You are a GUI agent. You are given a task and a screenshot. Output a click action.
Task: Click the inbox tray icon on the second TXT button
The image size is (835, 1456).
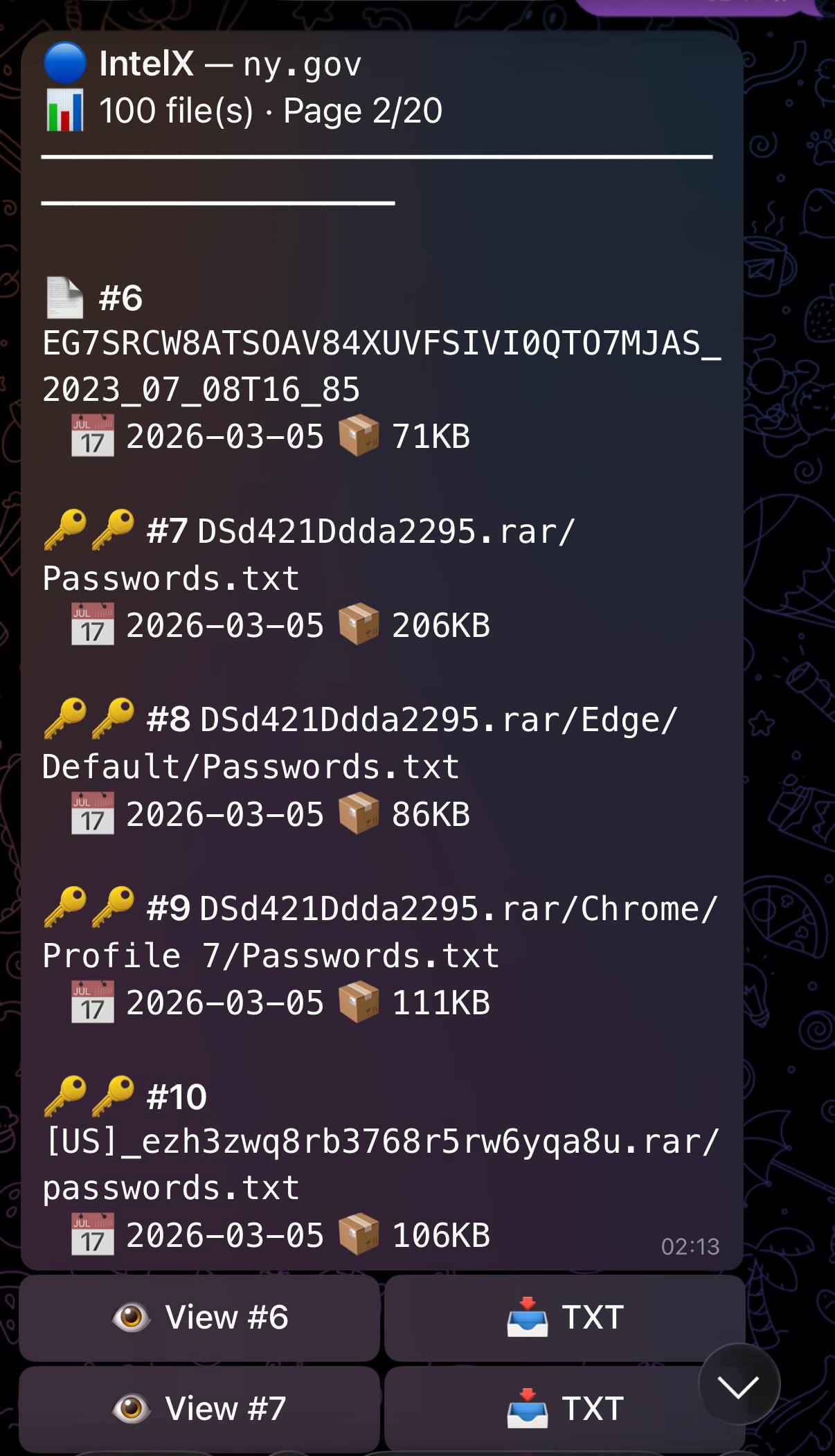coord(528,1408)
